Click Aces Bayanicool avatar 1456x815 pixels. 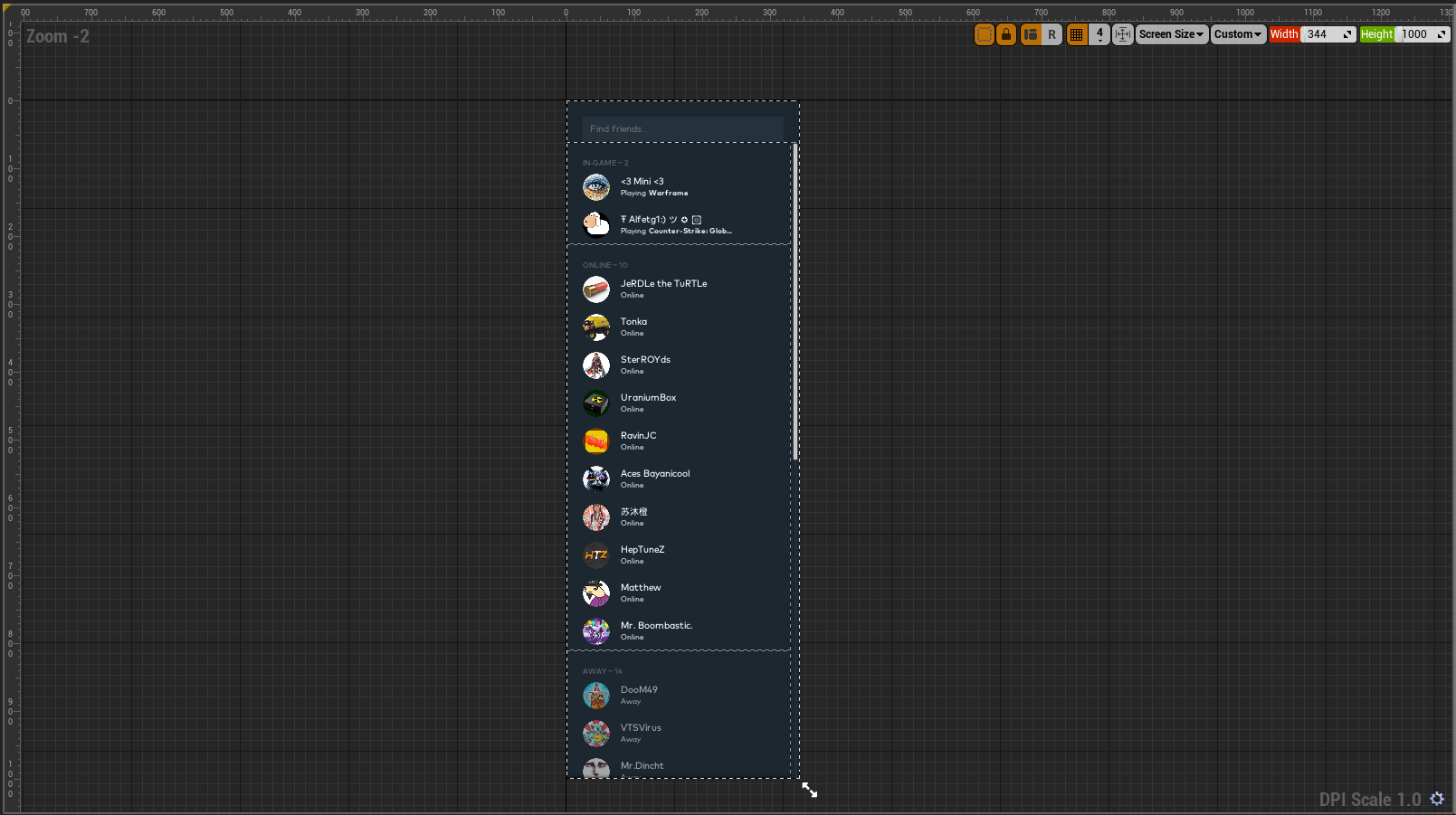(596, 479)
